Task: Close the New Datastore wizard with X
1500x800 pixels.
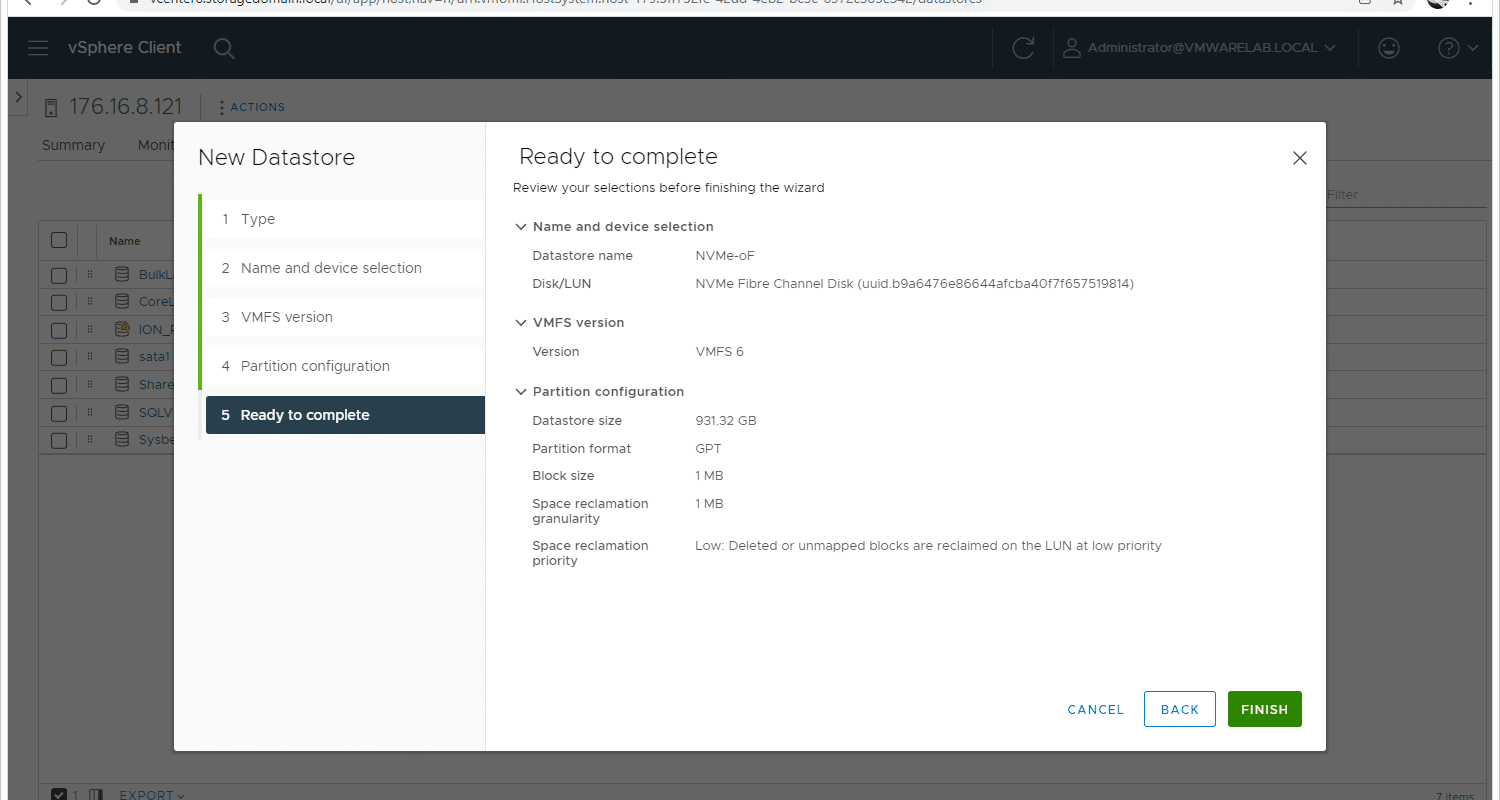Action: tap(1300, 158)
